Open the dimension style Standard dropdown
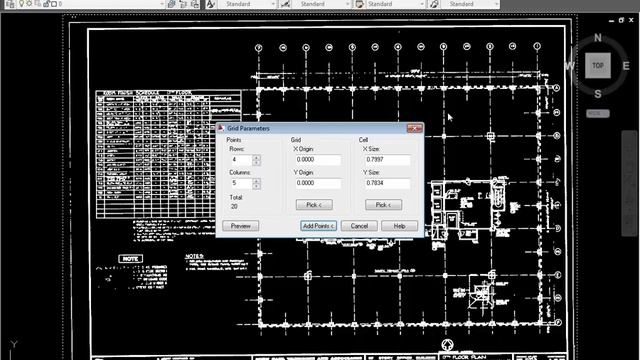 coord(347,4)
